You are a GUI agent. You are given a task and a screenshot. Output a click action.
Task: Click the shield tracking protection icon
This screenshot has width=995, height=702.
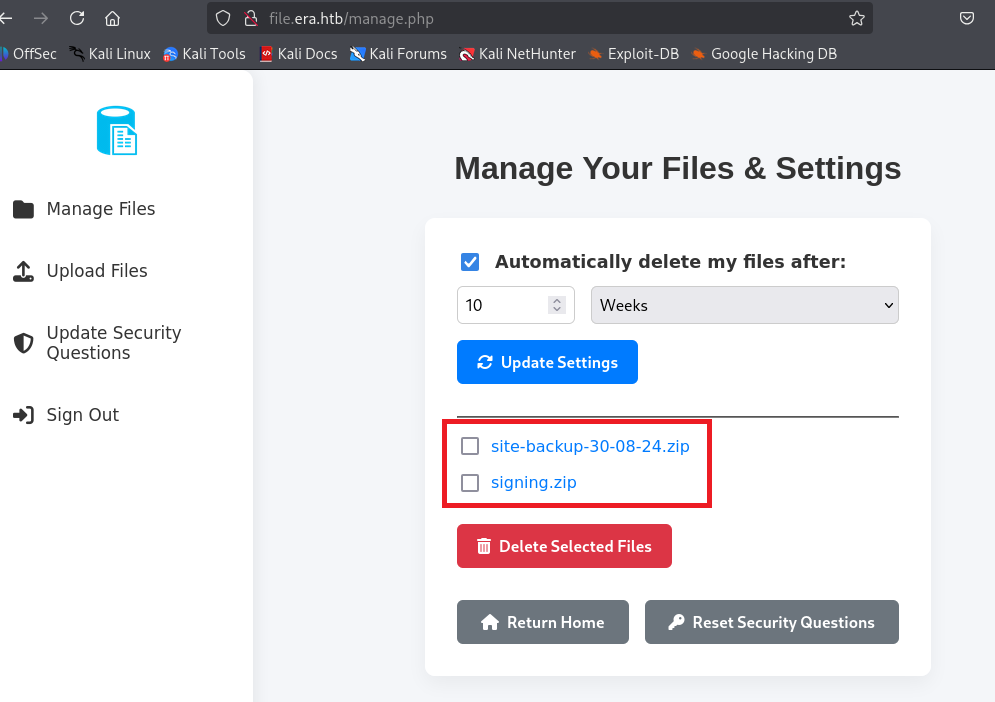(224, 18)
